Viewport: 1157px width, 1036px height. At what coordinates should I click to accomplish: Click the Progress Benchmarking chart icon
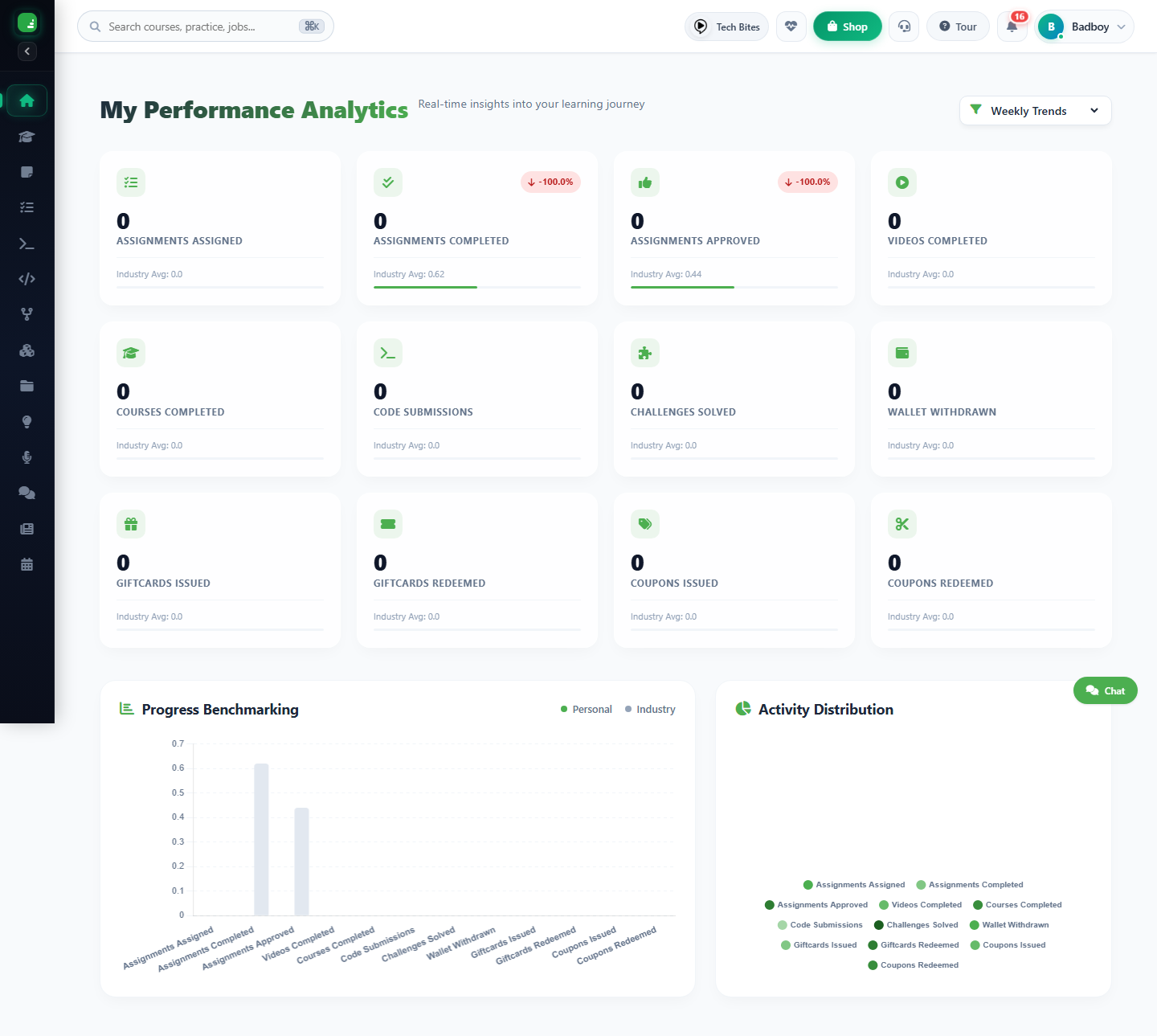[126, 709]
